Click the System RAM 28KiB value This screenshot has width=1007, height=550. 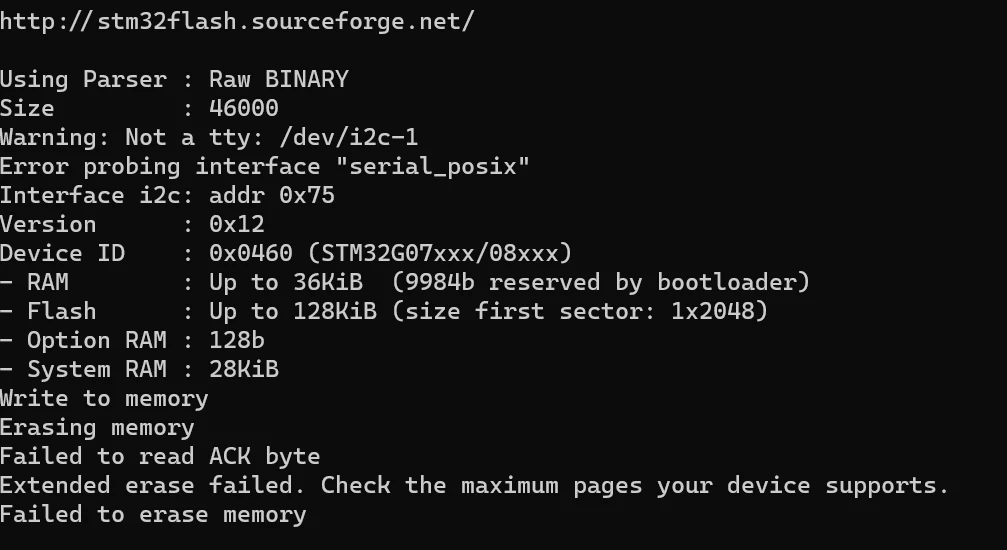pos(244,369)
